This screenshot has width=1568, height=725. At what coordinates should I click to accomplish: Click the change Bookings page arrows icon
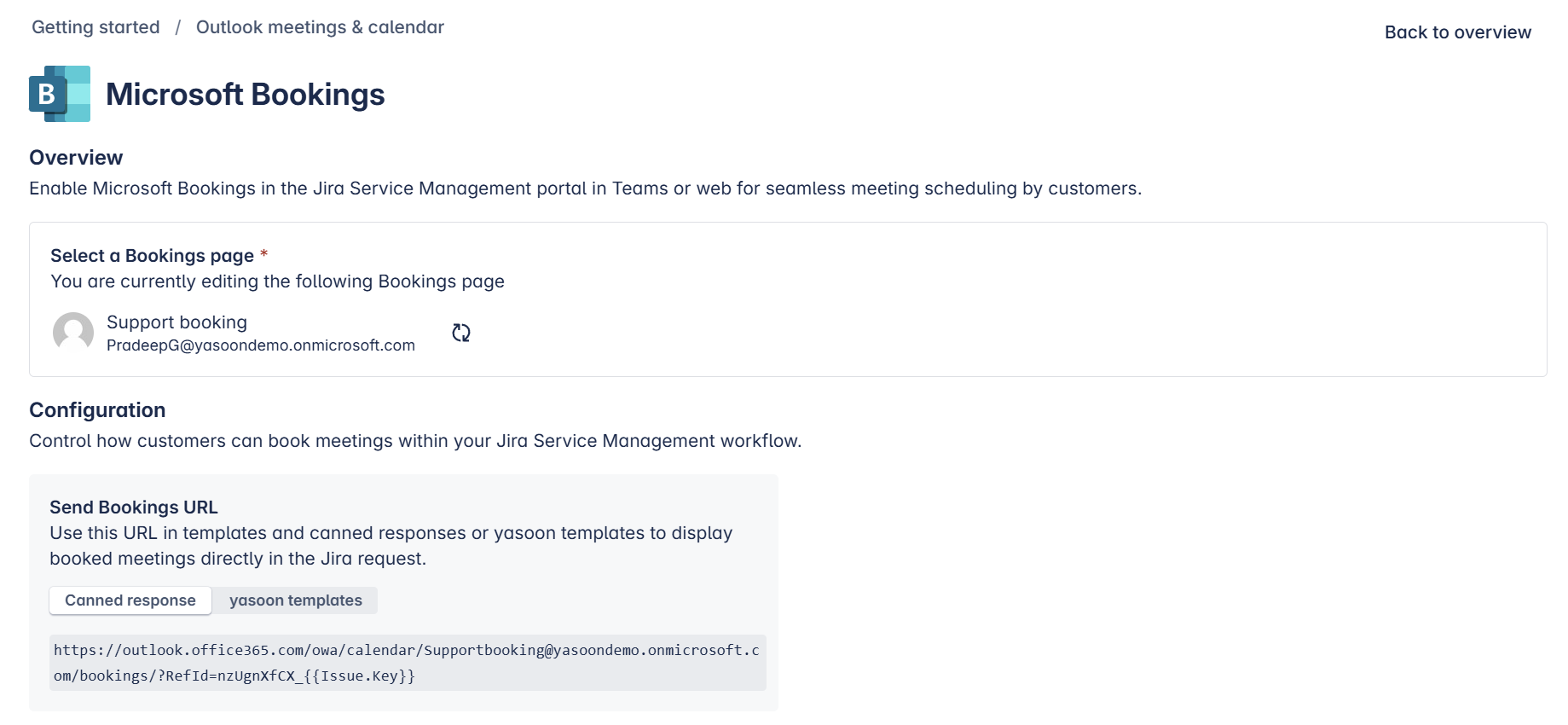461,333
